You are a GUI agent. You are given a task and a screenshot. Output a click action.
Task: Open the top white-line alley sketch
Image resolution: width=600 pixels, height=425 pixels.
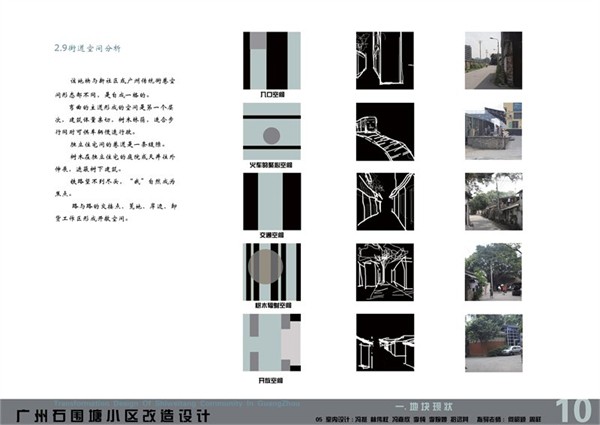[x=384, y=62]
